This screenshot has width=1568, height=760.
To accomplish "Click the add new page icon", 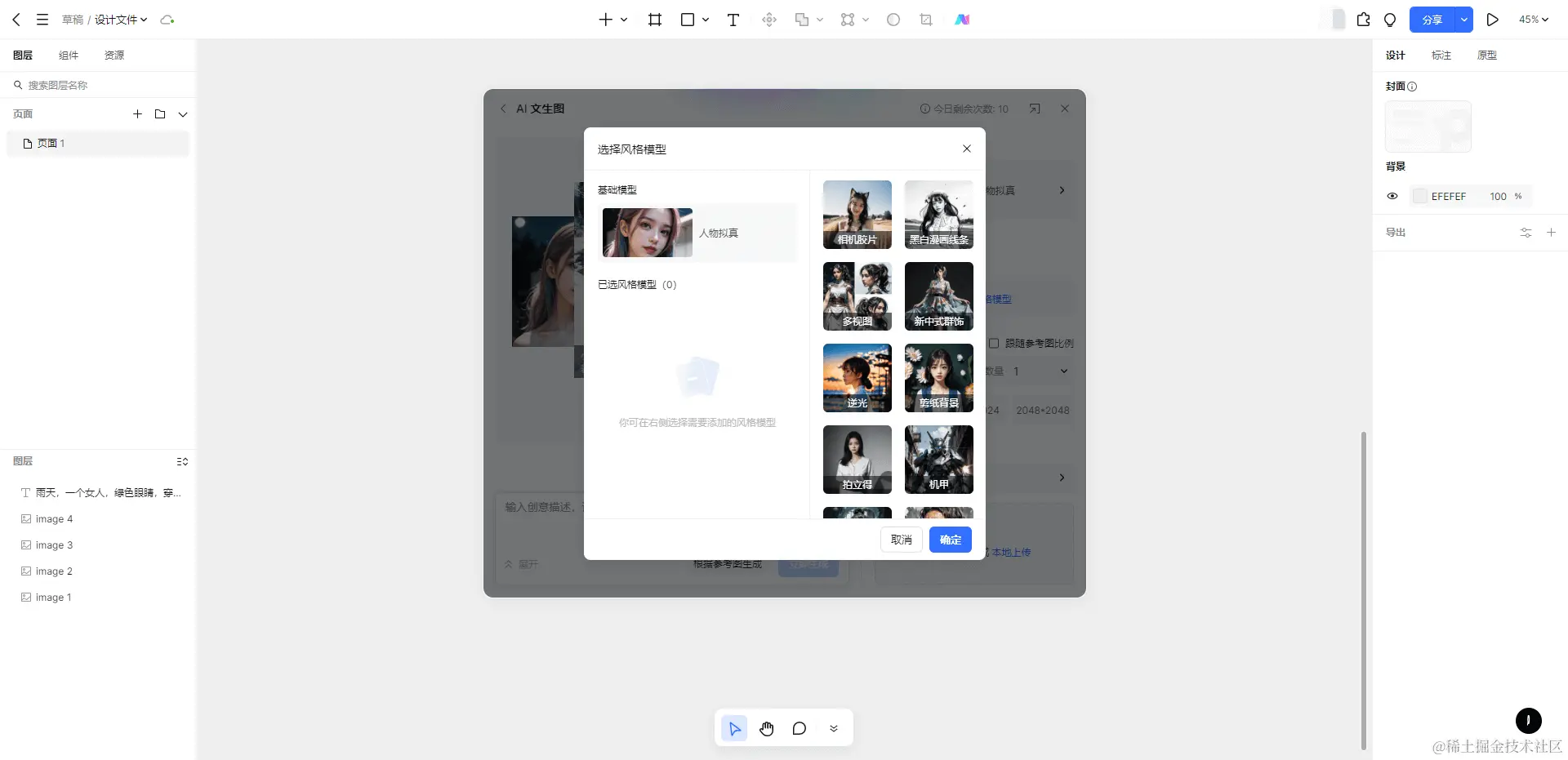I will (x=137, y=114).
